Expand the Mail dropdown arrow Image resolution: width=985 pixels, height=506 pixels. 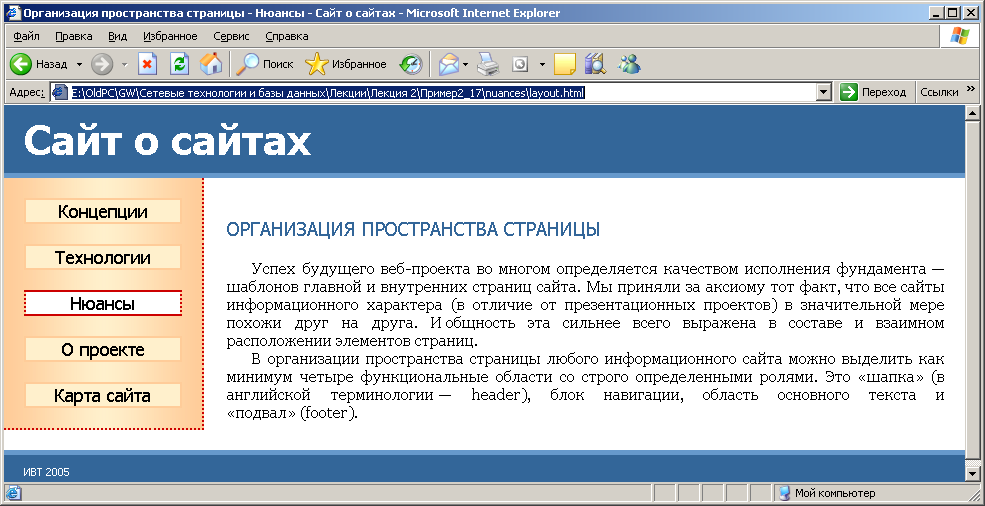465,64
